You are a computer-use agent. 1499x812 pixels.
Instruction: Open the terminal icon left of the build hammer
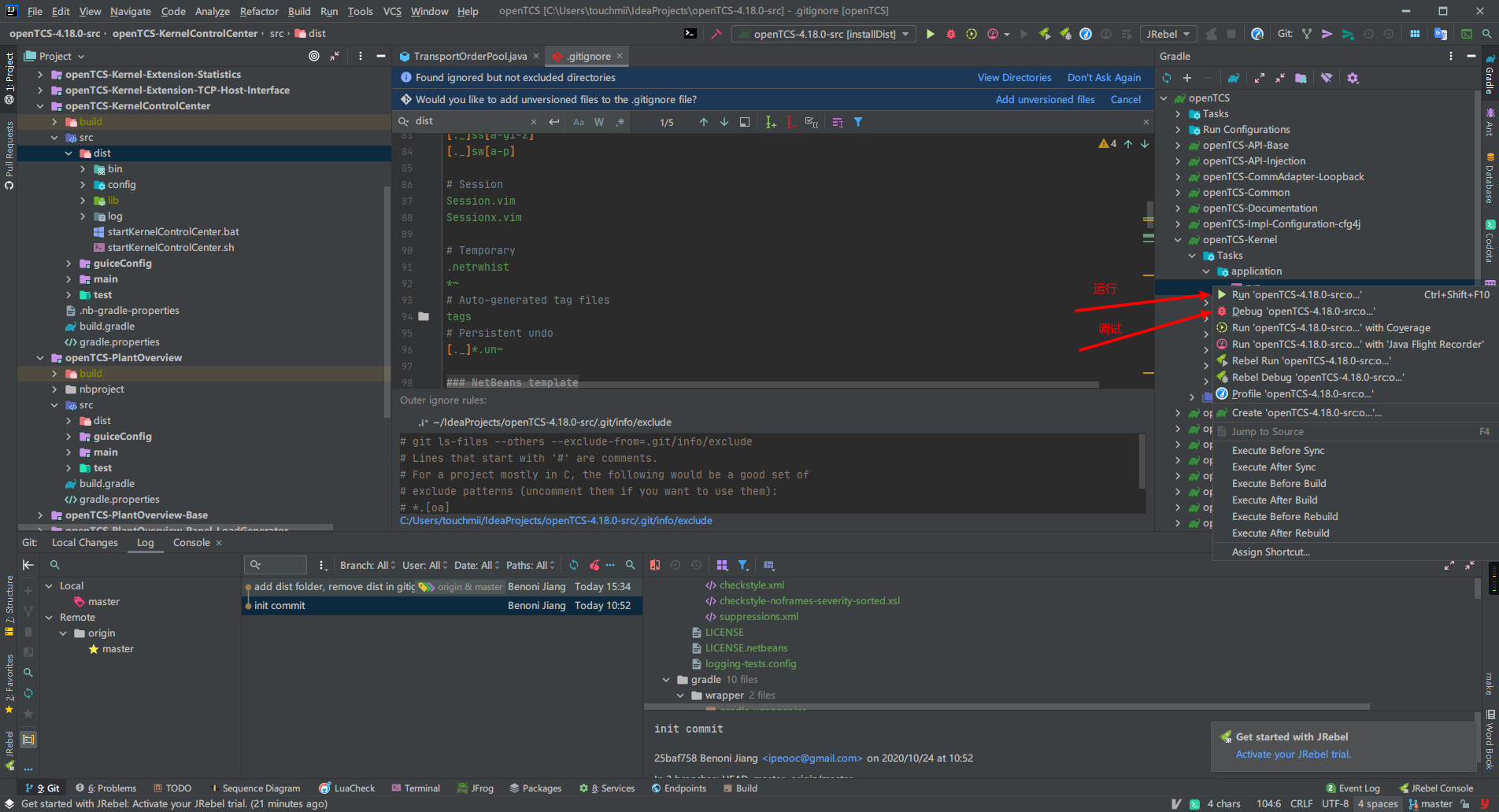690,34
